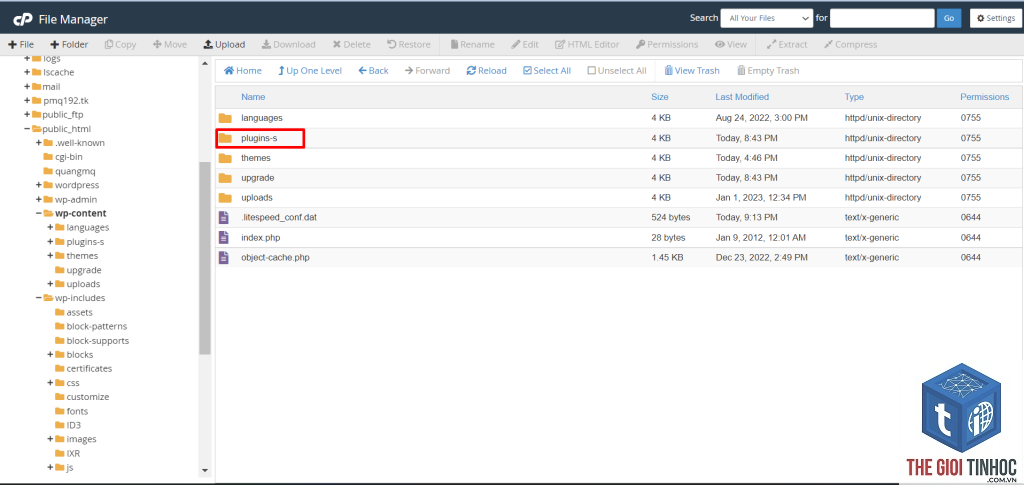Select the upgrade folder icon in file list
This screenshot has width=1024, height=485.
pos(225,178)
